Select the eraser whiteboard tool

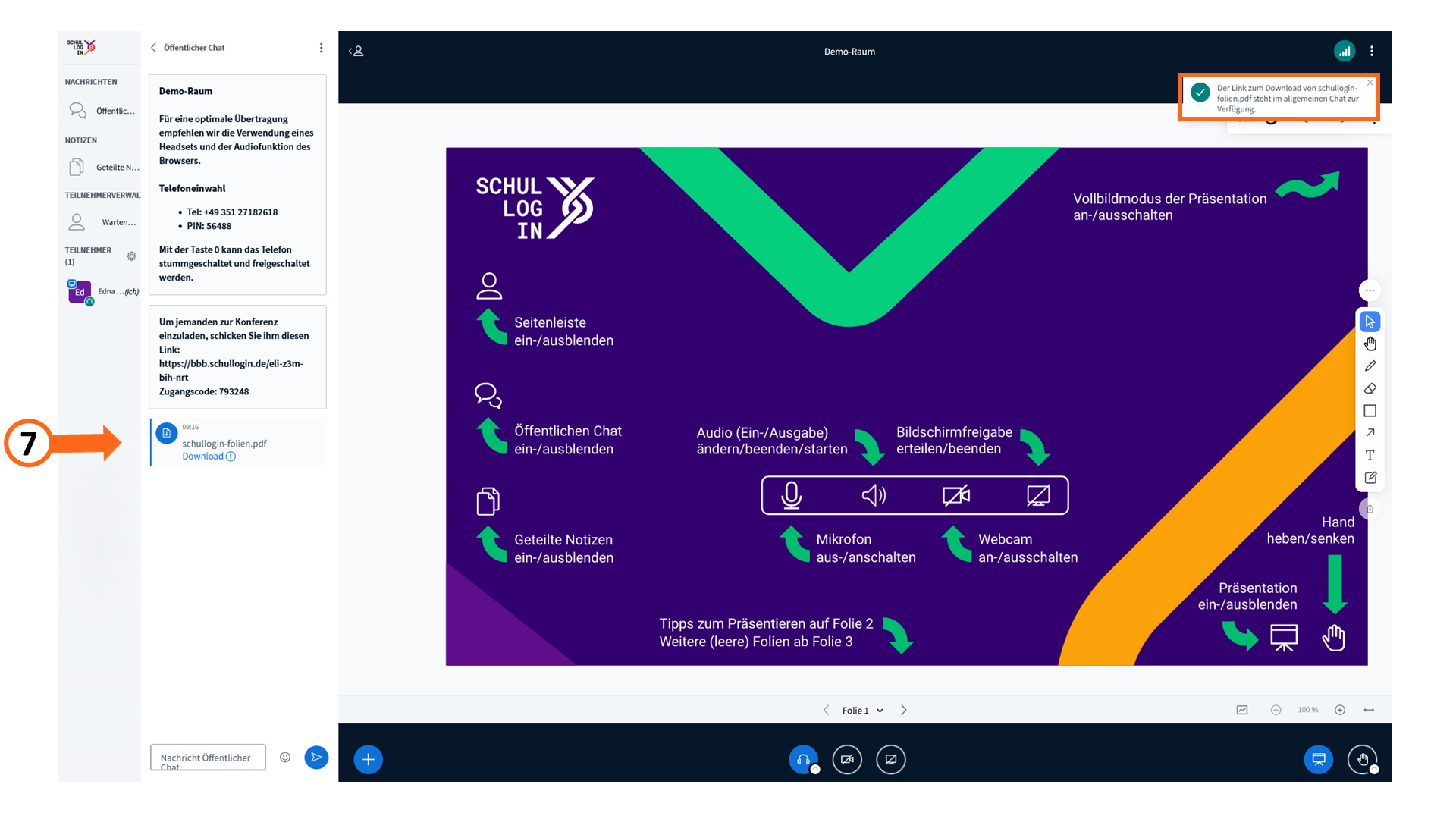(x=1370, y=388)
